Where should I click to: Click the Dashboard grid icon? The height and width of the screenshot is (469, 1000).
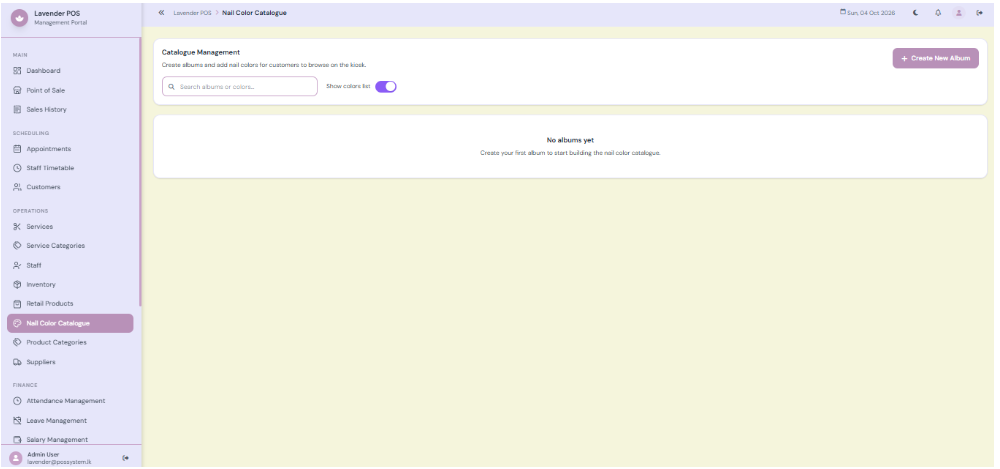(x=17, y=71)
